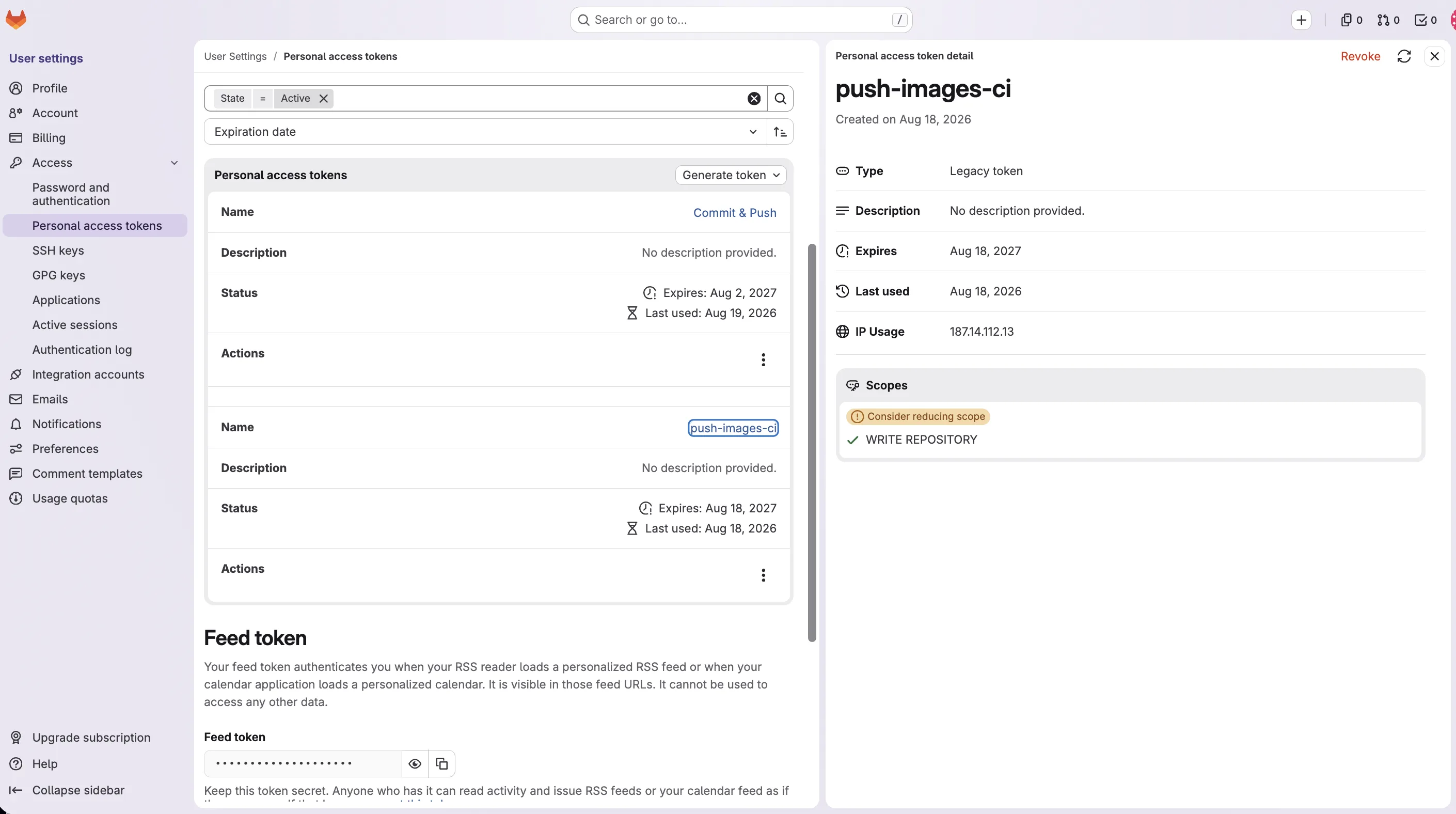Image resolution: width=1456 pixels, height=814 pixels.
Task: Collapse the sidebar
Action: 95,790
